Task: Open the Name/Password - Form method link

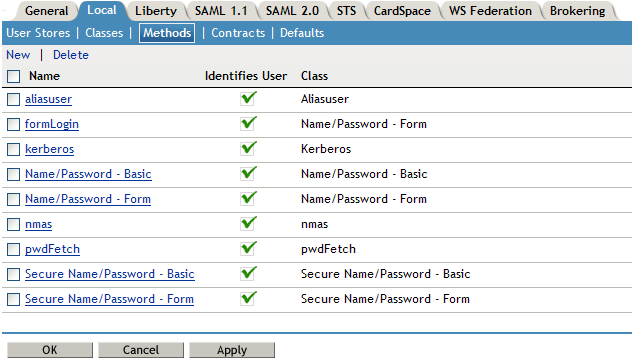Action: [x=88, y=199]
